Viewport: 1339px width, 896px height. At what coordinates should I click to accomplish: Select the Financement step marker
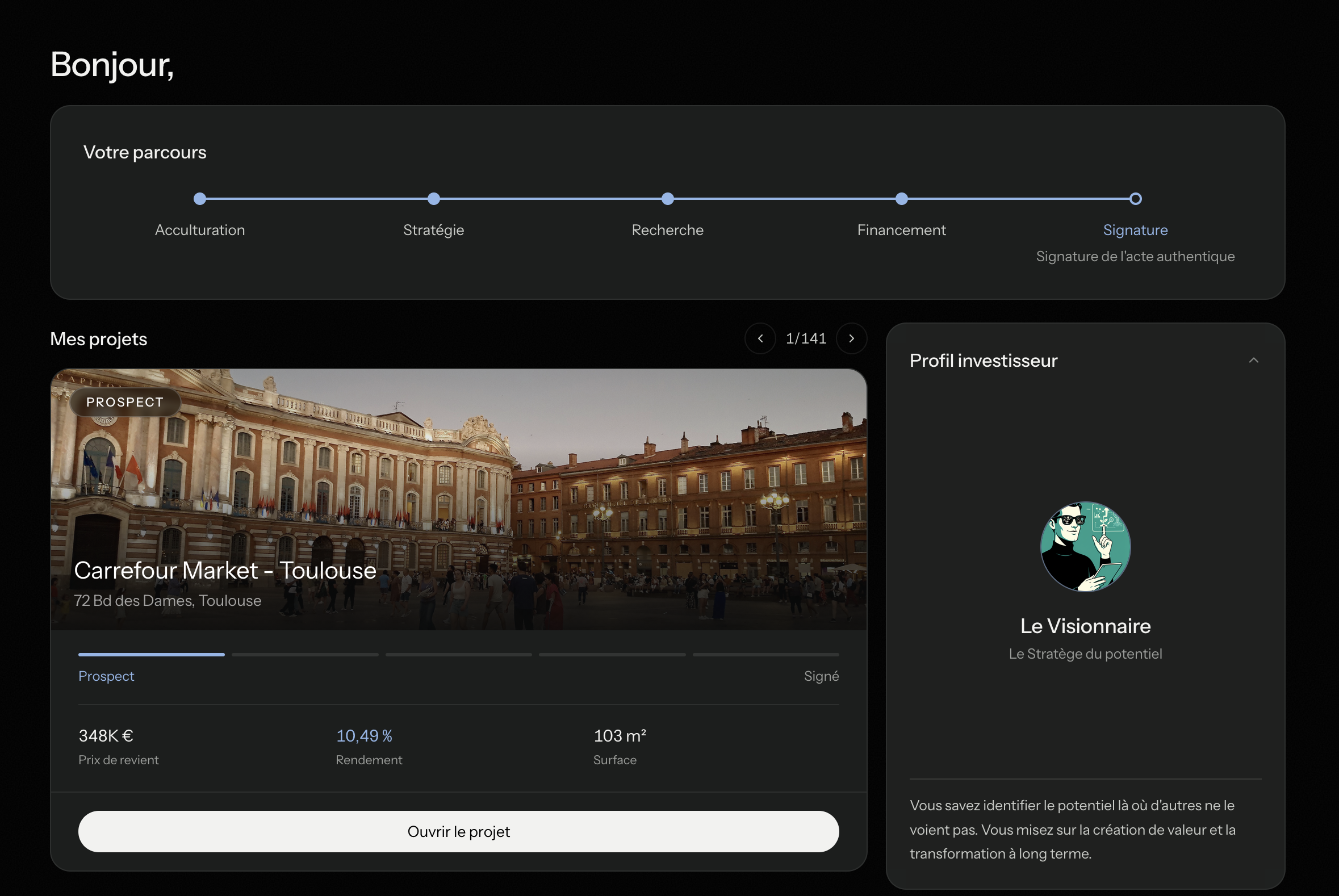tap(902, 199)
